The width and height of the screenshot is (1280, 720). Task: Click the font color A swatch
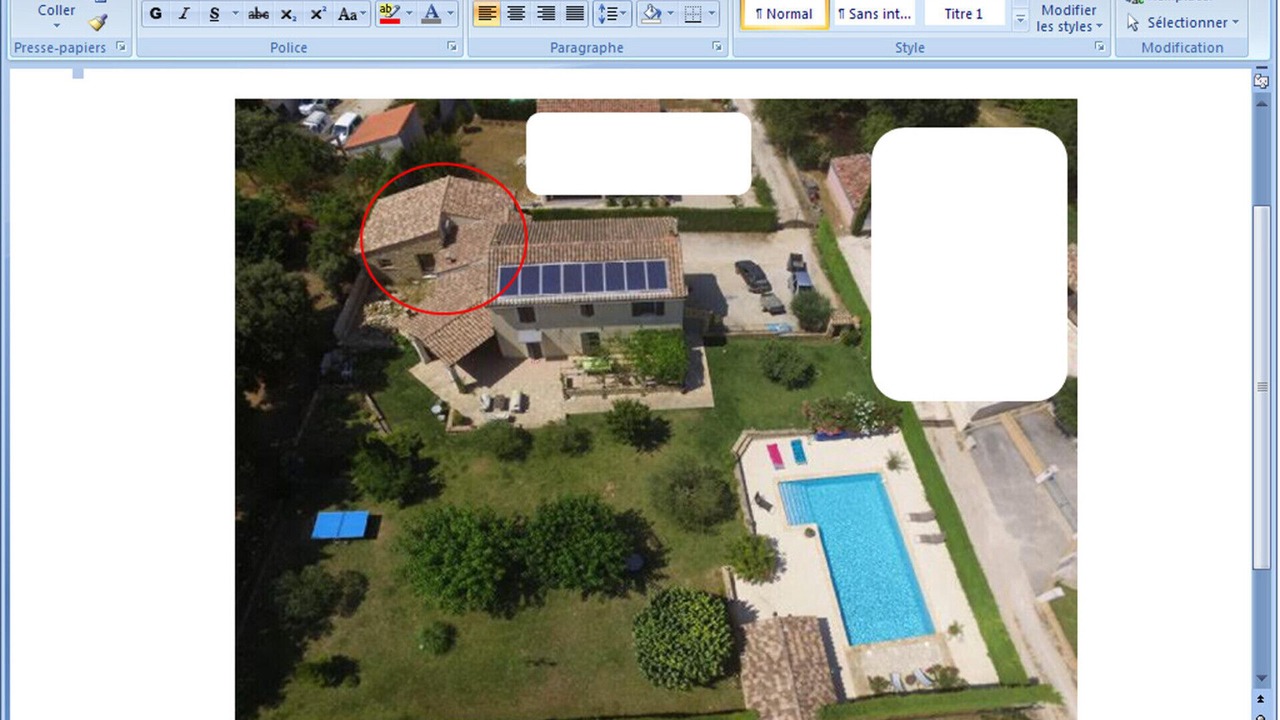(431, 14)
